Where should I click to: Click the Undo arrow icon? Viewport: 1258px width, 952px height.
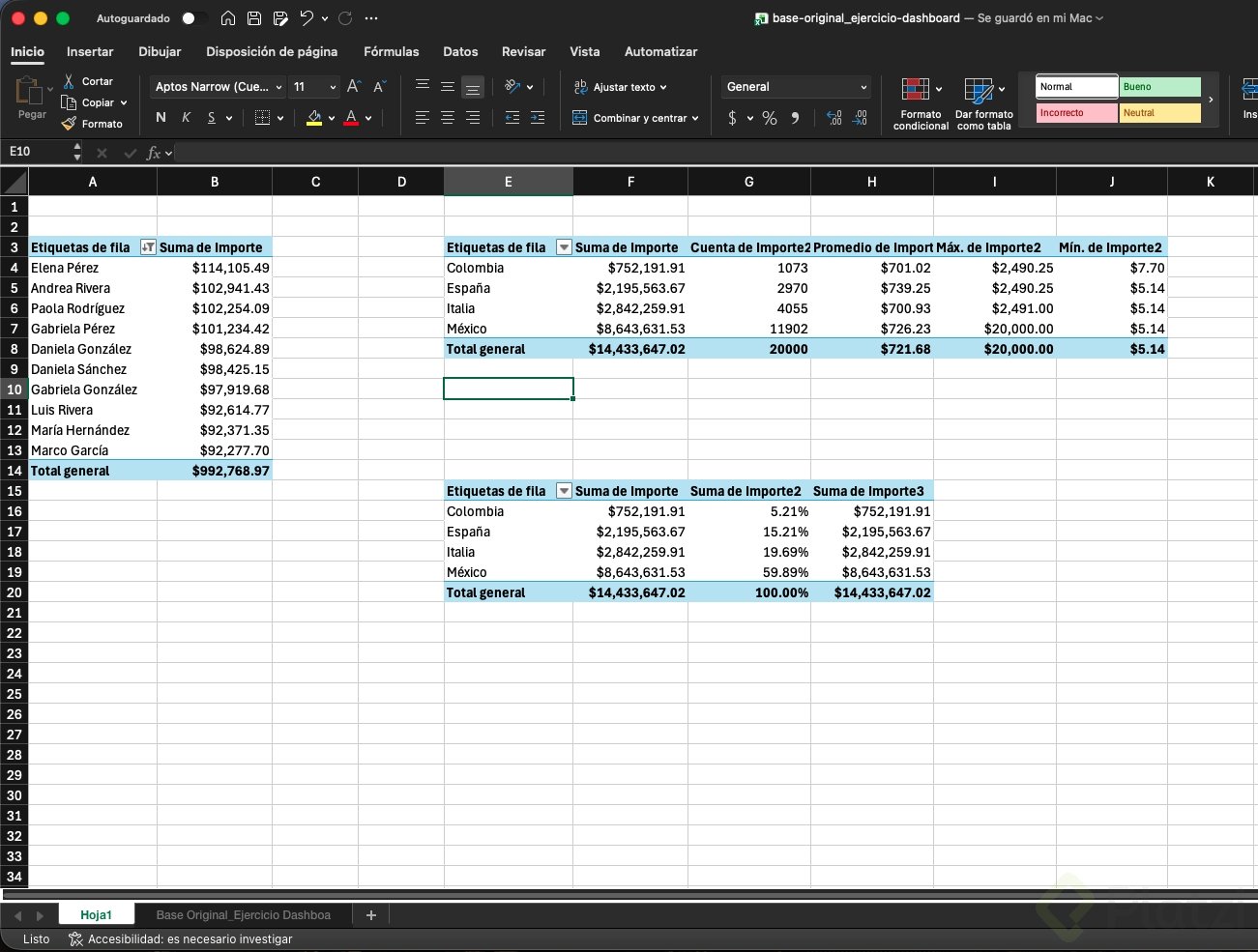coord(307,18)
